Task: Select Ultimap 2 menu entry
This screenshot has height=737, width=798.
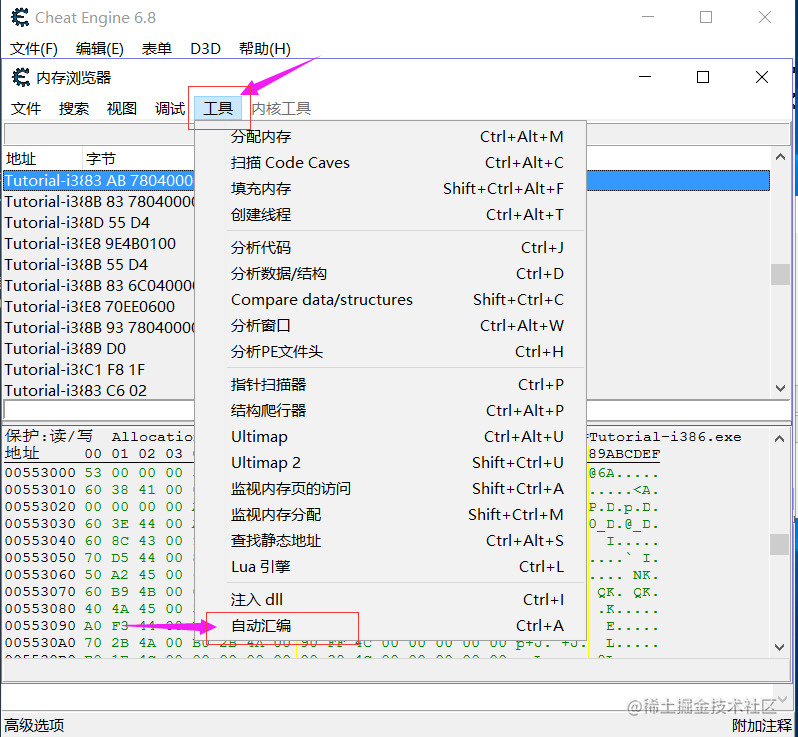Action: tap(390, 462)
